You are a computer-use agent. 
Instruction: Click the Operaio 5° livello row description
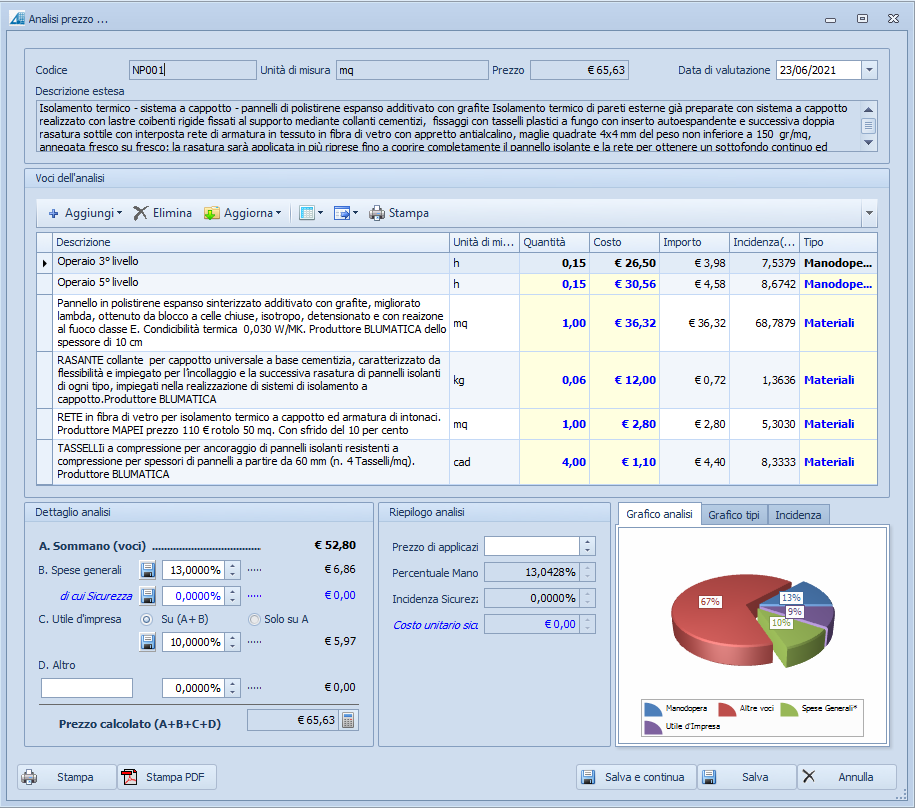251,284
